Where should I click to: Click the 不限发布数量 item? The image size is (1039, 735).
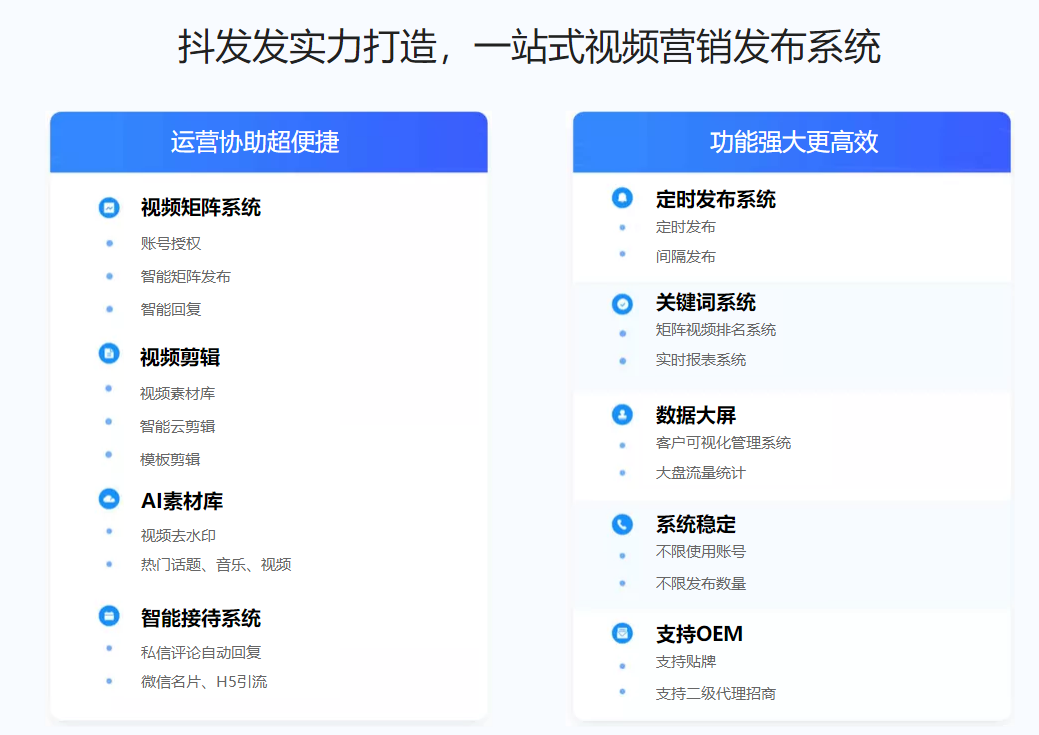coord(701,584)
